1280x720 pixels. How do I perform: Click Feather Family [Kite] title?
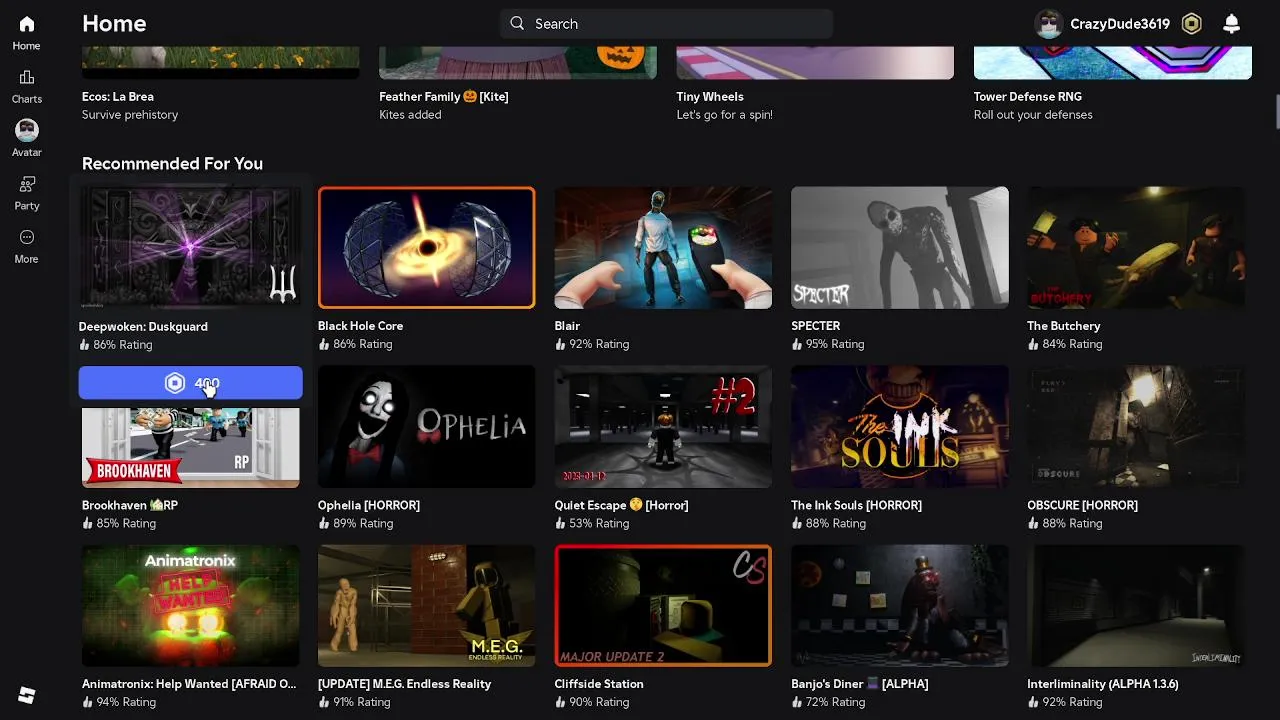pos(444,97)
